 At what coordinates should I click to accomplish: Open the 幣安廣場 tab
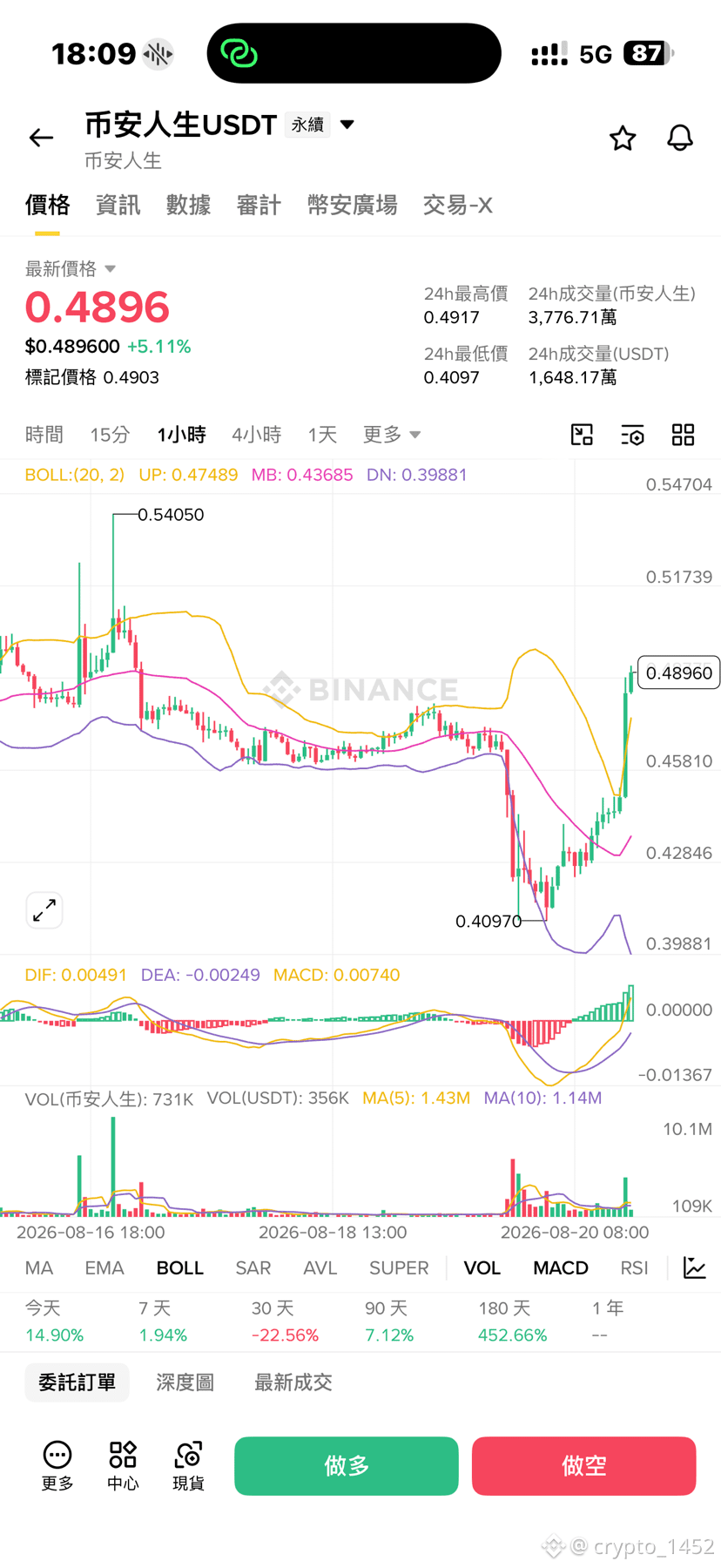(x=353, y=206)
